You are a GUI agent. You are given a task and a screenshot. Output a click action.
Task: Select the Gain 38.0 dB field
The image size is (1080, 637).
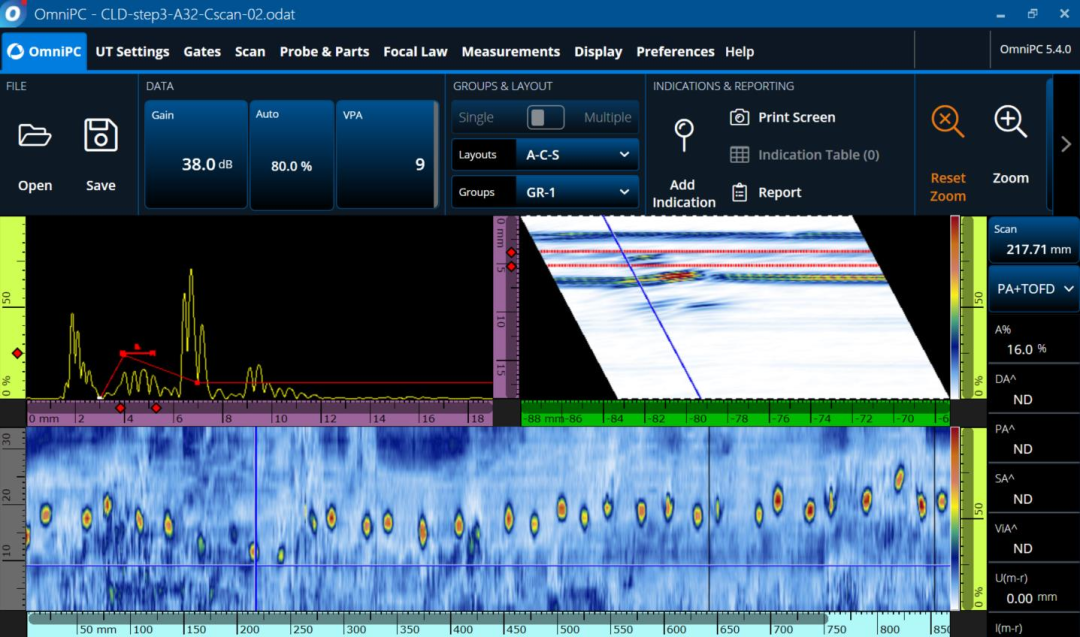pyautogui.click(x=196, y=155)
